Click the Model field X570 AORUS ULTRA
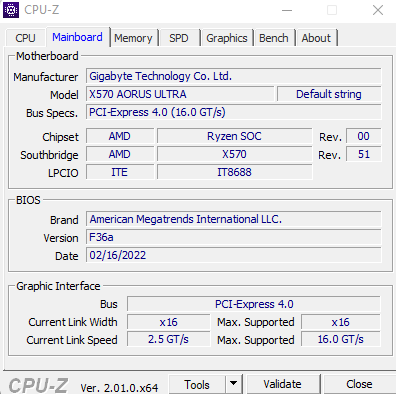 180,94
